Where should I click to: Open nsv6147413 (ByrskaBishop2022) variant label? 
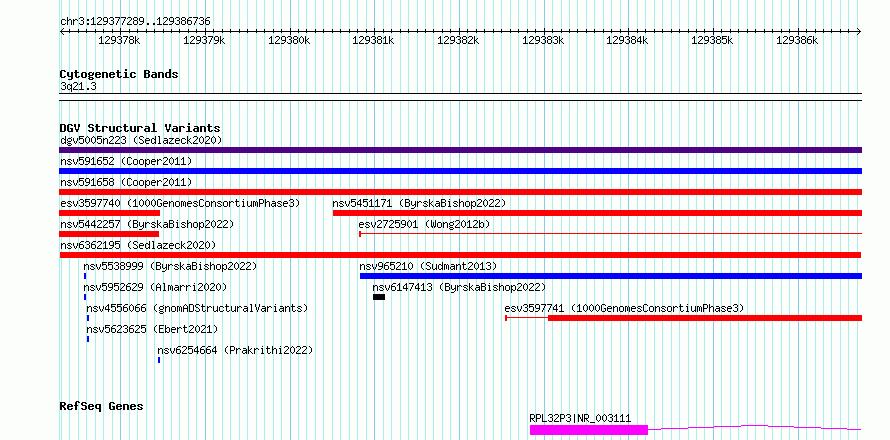point(459,287)
